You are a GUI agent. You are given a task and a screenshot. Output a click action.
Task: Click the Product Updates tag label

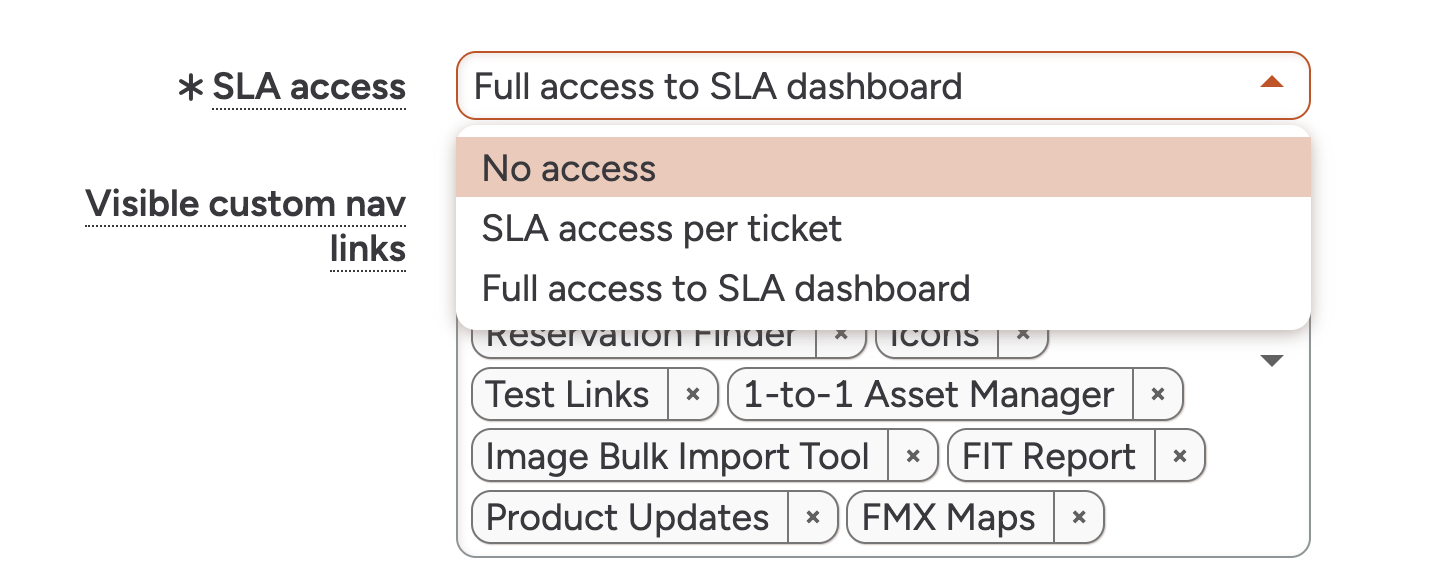[x=628, y=518]
